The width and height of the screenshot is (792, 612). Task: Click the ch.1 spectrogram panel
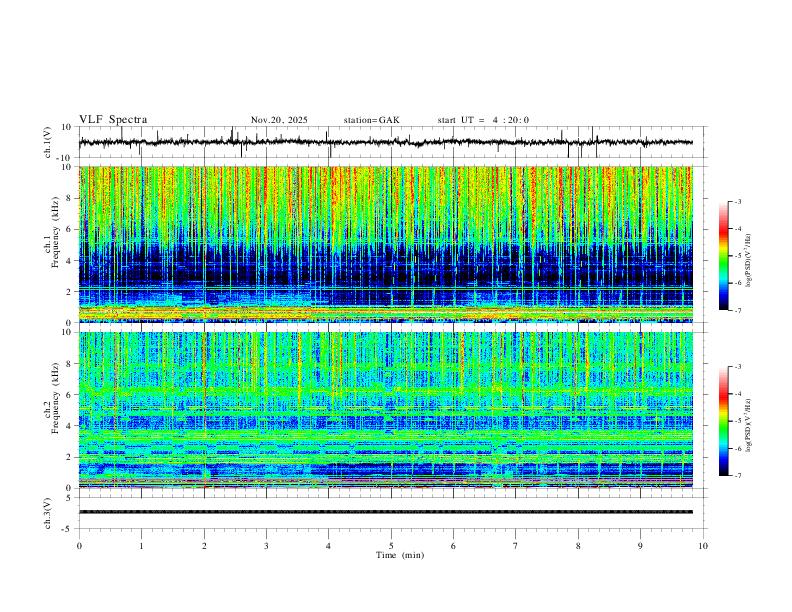tap(386, 244)
